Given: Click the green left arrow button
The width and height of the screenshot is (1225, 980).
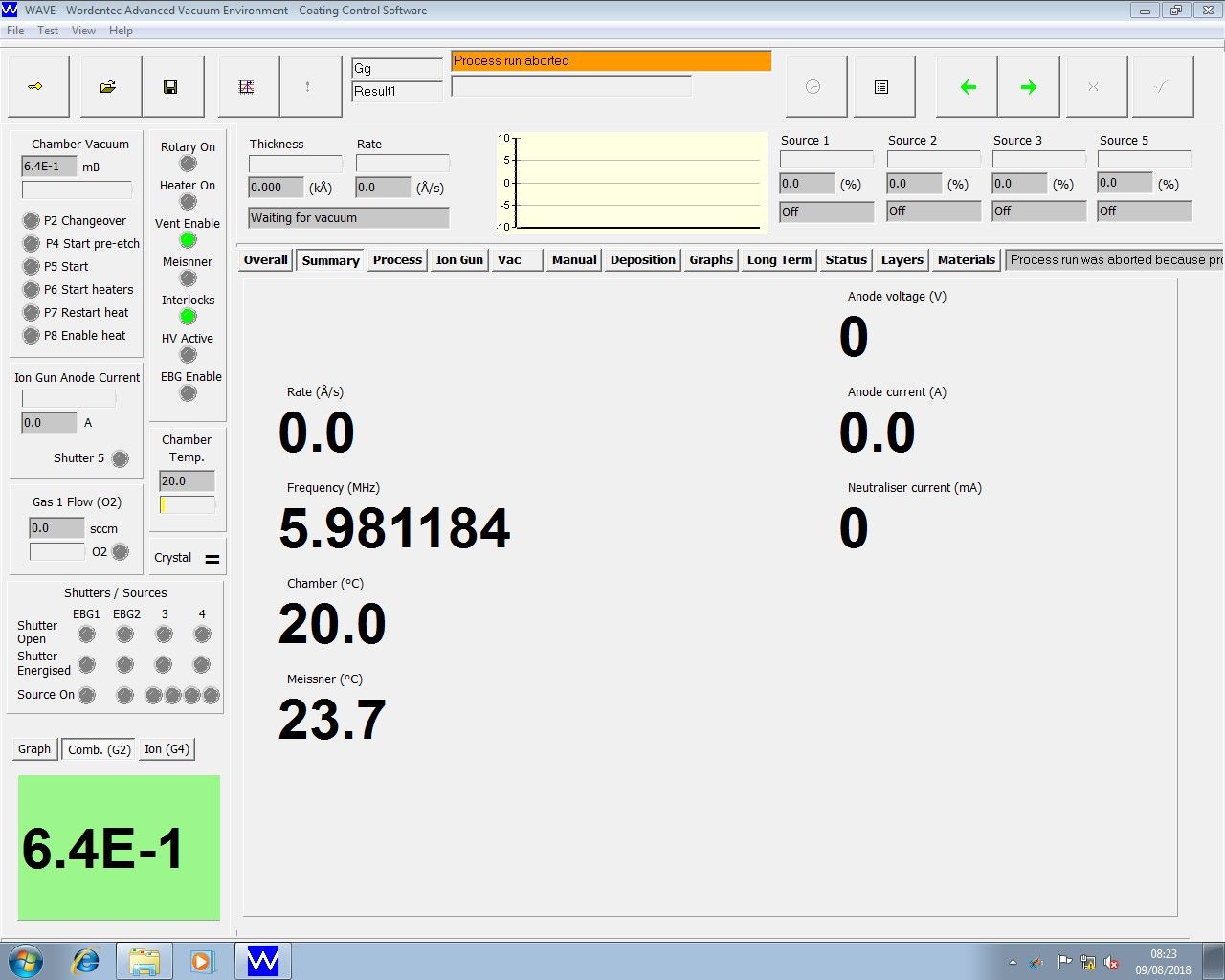Looking at the screenshot, I should [x=968, y=87].
